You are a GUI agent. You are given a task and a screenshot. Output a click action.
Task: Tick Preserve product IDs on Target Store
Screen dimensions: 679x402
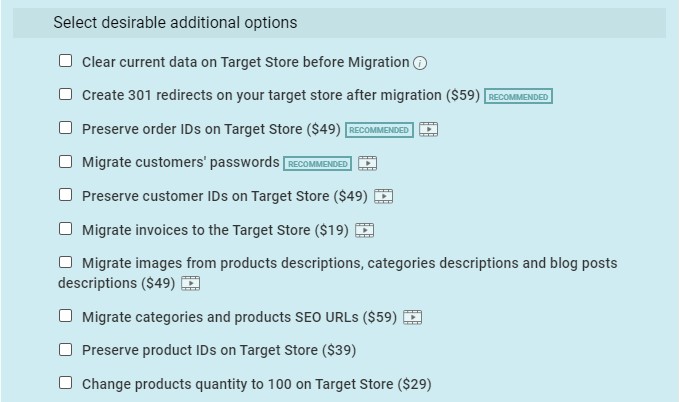coord(65,350)
